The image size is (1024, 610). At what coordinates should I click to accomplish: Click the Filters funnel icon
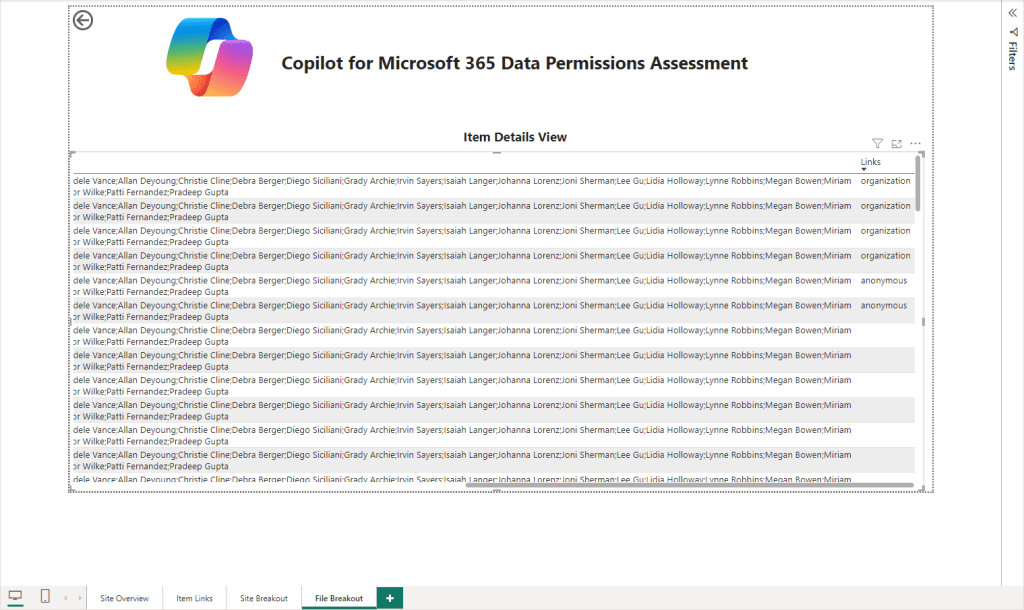click(1012, 32)
